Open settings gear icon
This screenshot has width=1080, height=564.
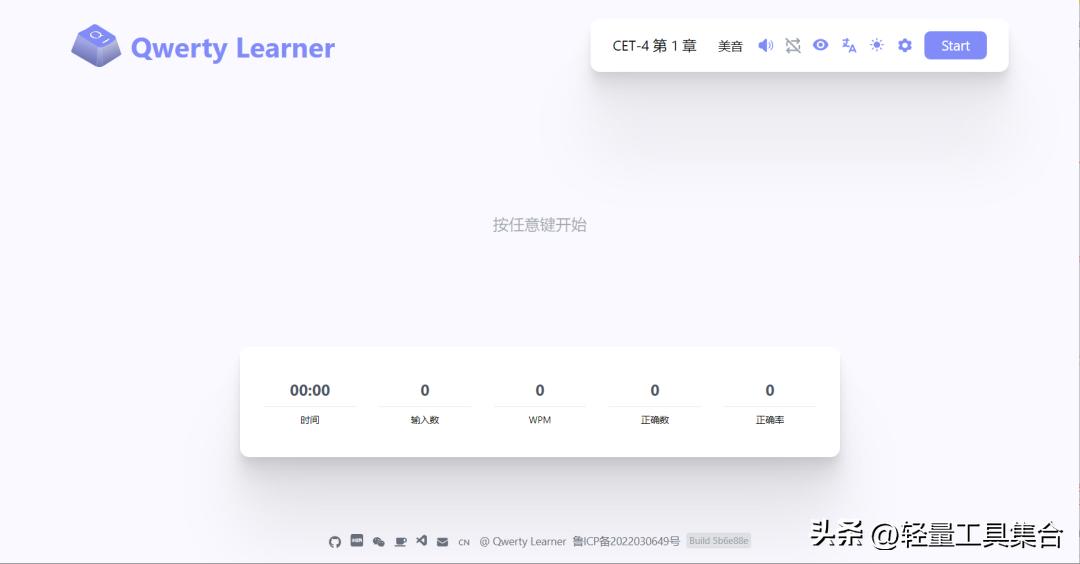point(904,45)
